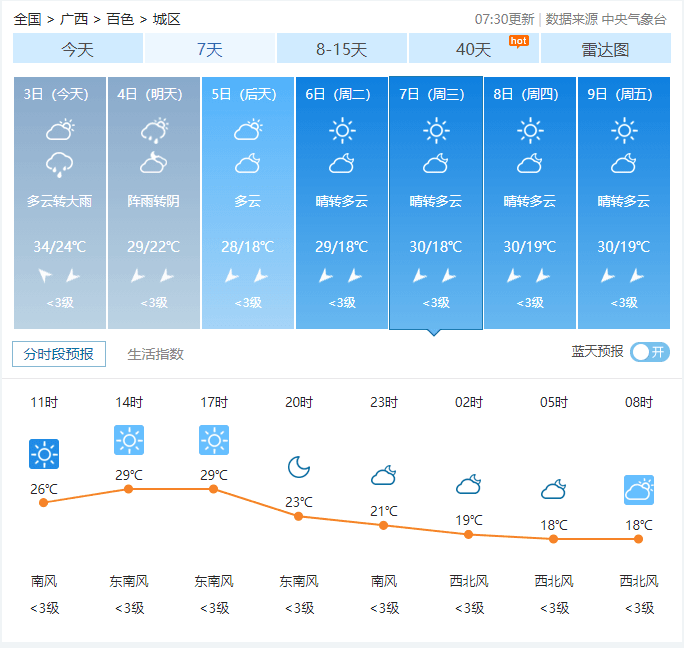This screenshot has width=684, height=648.
Task: Click the 30/18℃ temperature text
Action: (436, 247)
